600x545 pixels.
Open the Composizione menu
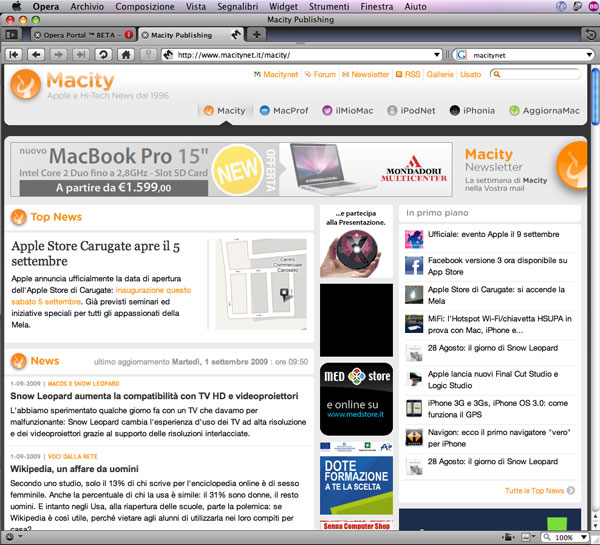coord(145,7)
